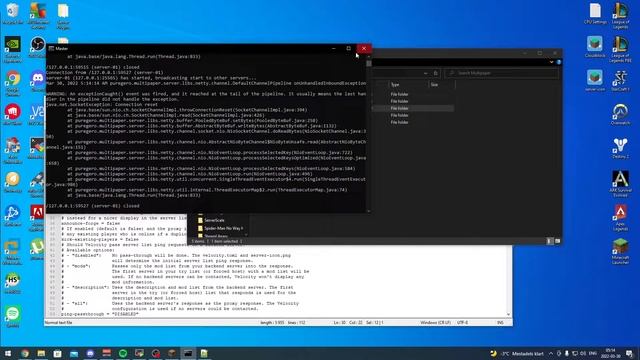640x360 pixels.
Task: Click the announce-forge = false line in editor
Action: tap(91, 224)
